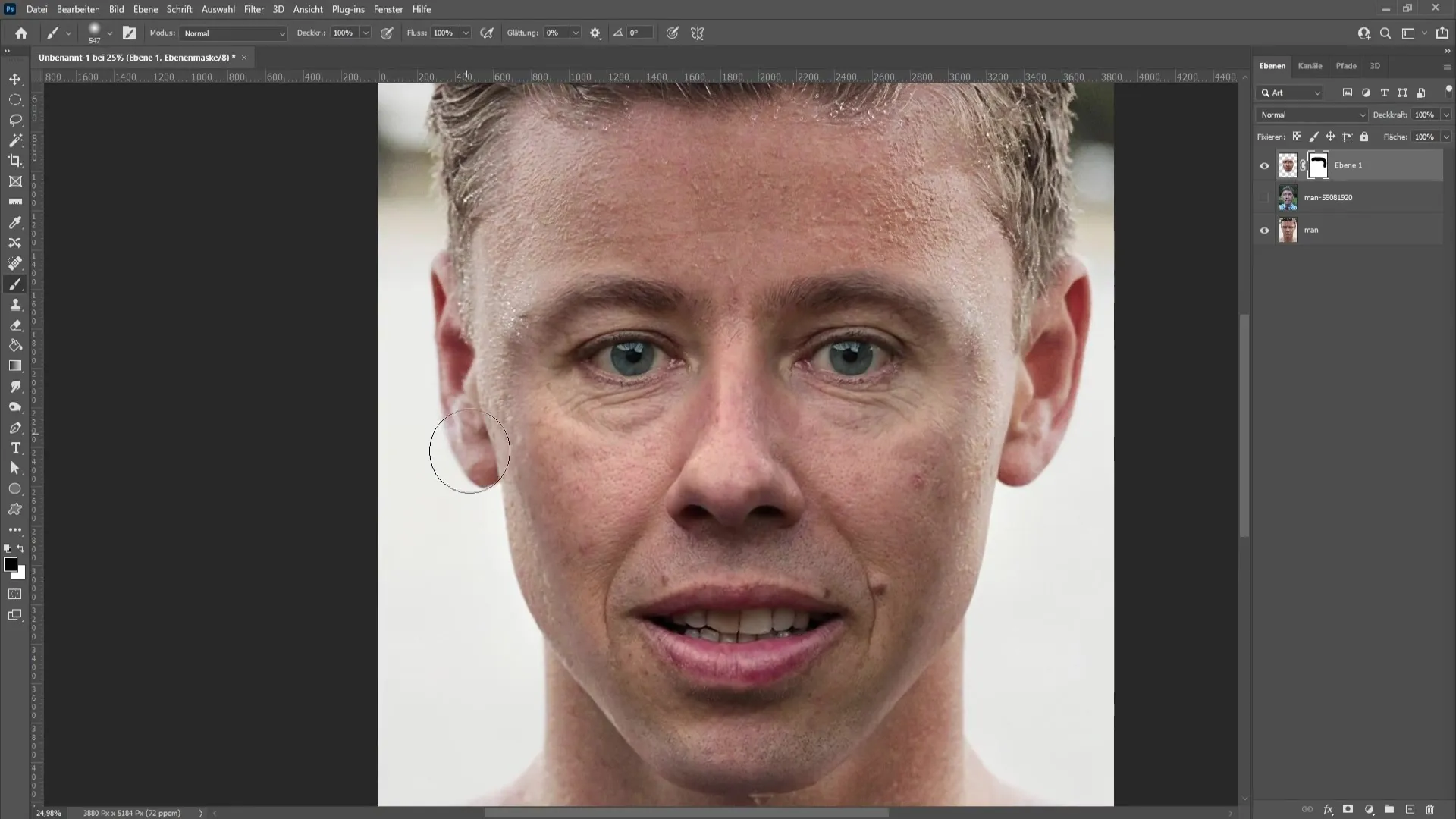
Task: Open the Fenster menu
Action: pyautogui.click(x=388, y=9)
